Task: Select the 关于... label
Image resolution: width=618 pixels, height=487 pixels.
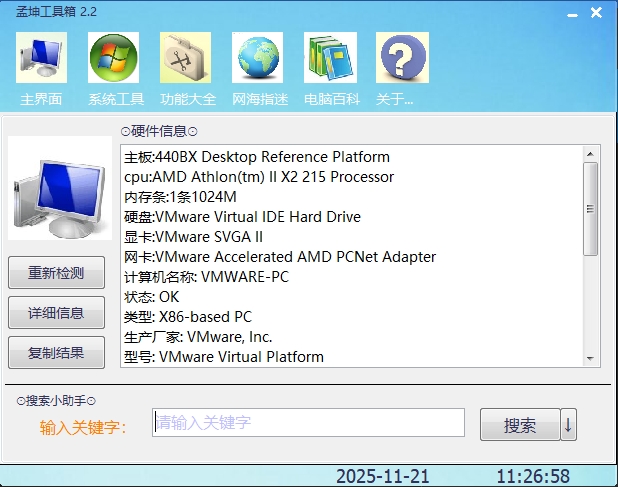Action: coord(394,99)
